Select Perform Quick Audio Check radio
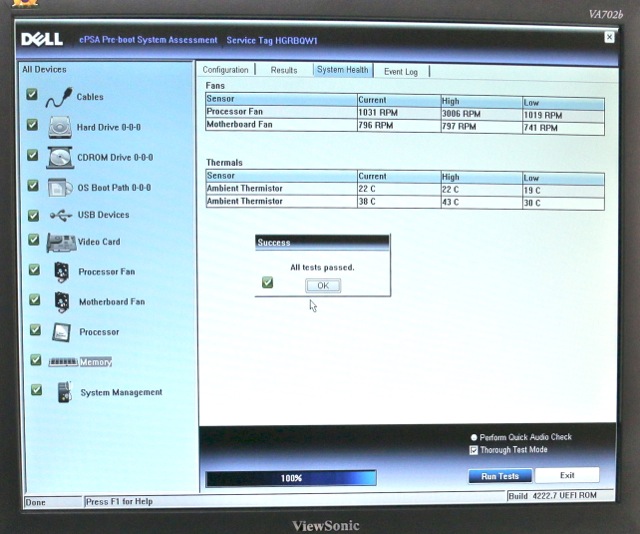640x534 pixels. click(x=474, y=437)
